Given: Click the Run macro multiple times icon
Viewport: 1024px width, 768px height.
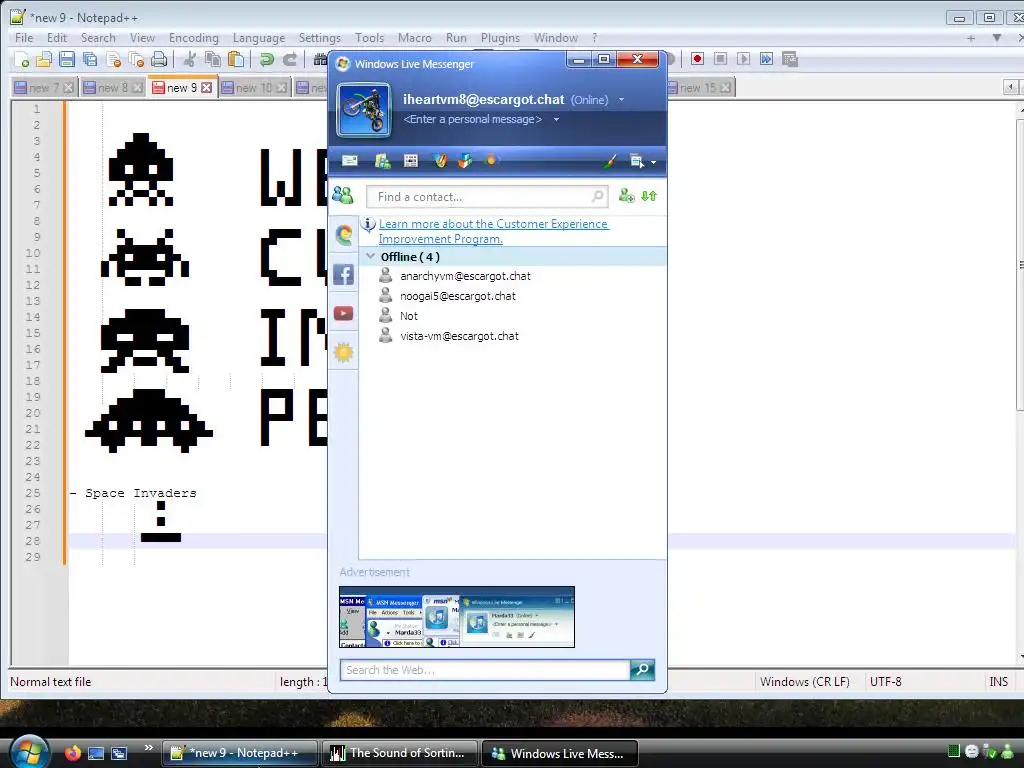Looking at the screenshot, I should point(766,59).
